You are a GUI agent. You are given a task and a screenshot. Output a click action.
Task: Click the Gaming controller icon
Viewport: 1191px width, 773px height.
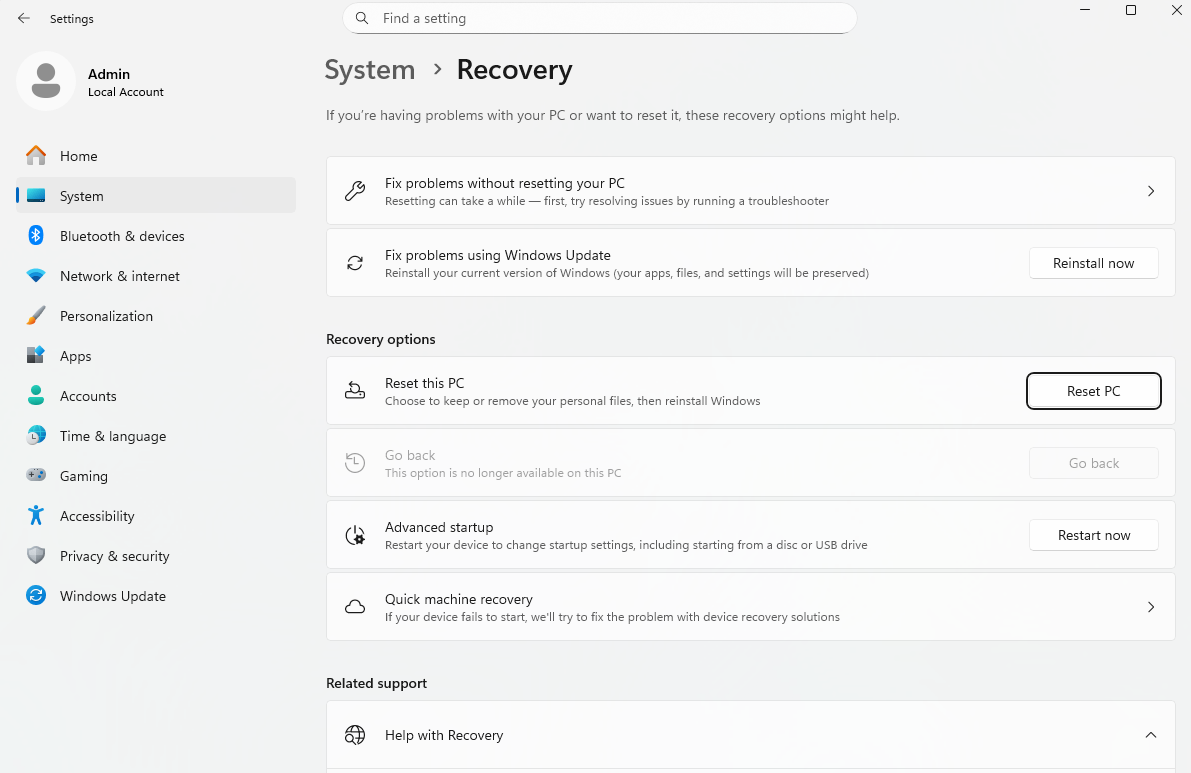[x=36, y=476]
